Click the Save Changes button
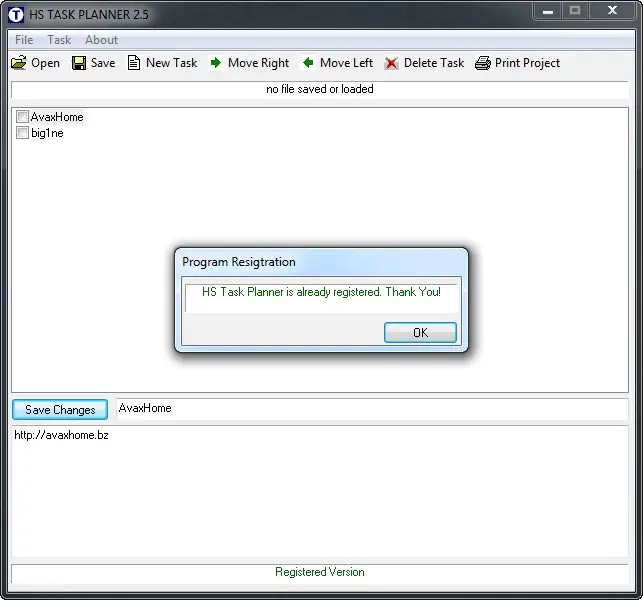Viewport: 643px width, 600px height. coord(60,410)
